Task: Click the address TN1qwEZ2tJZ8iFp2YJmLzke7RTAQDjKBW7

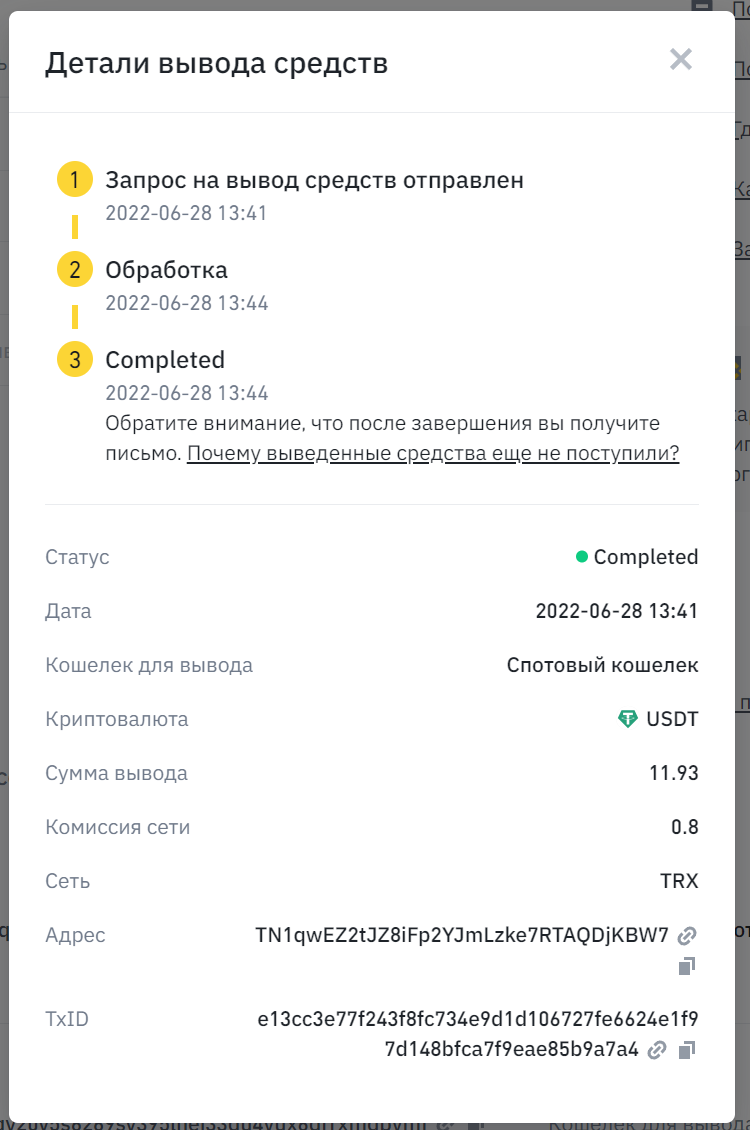Action: pos(462,935)
